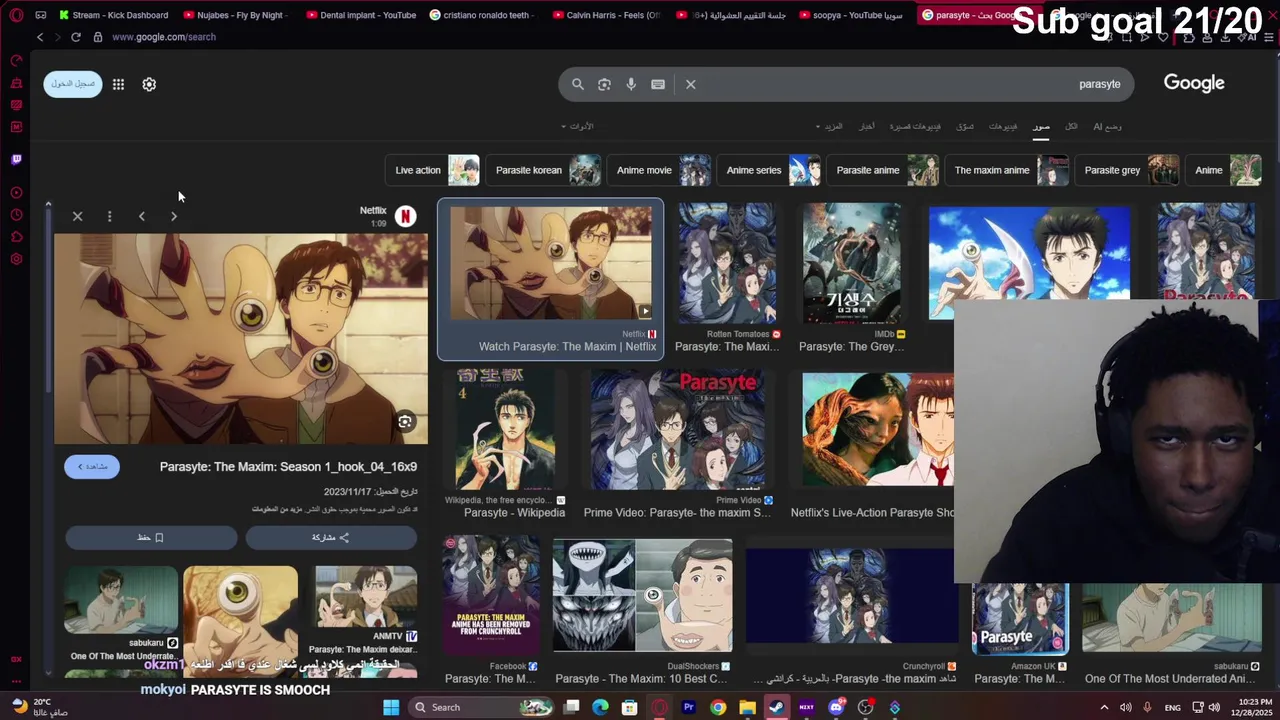Expand المزيد more dropdown
This screenshot has width=1280, height=720.
(x=829, y=127)
